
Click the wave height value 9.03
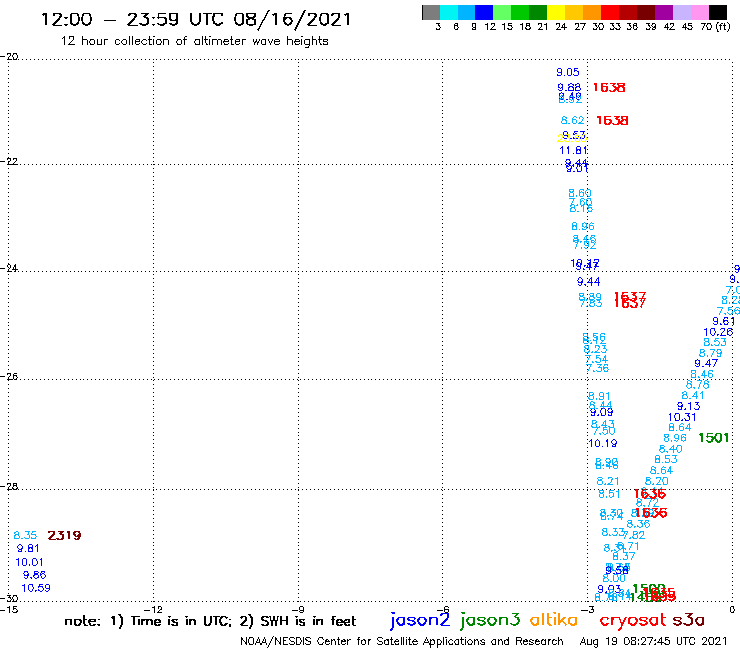[x=609, y=590]
